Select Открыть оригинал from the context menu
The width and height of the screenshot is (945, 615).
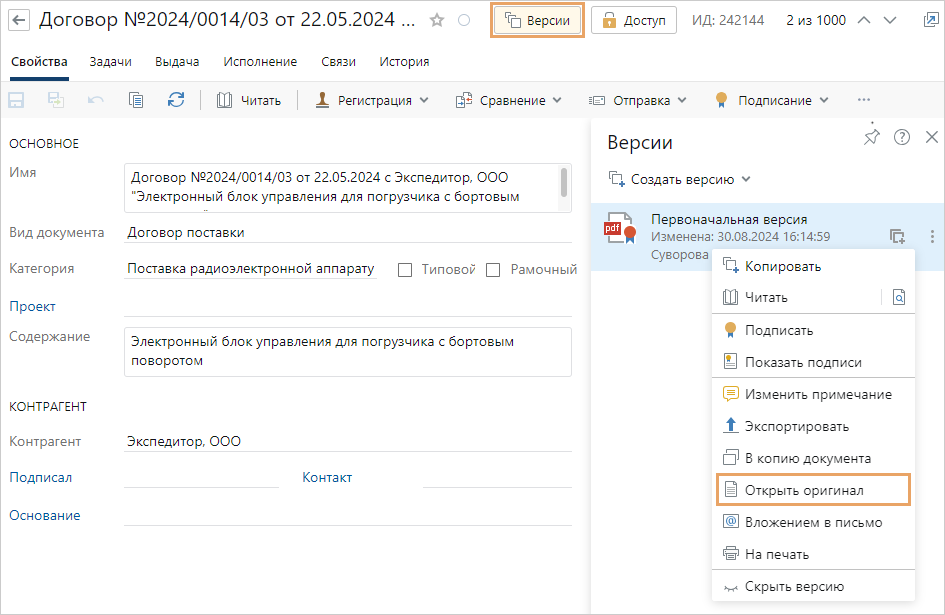tap(803, 490)
